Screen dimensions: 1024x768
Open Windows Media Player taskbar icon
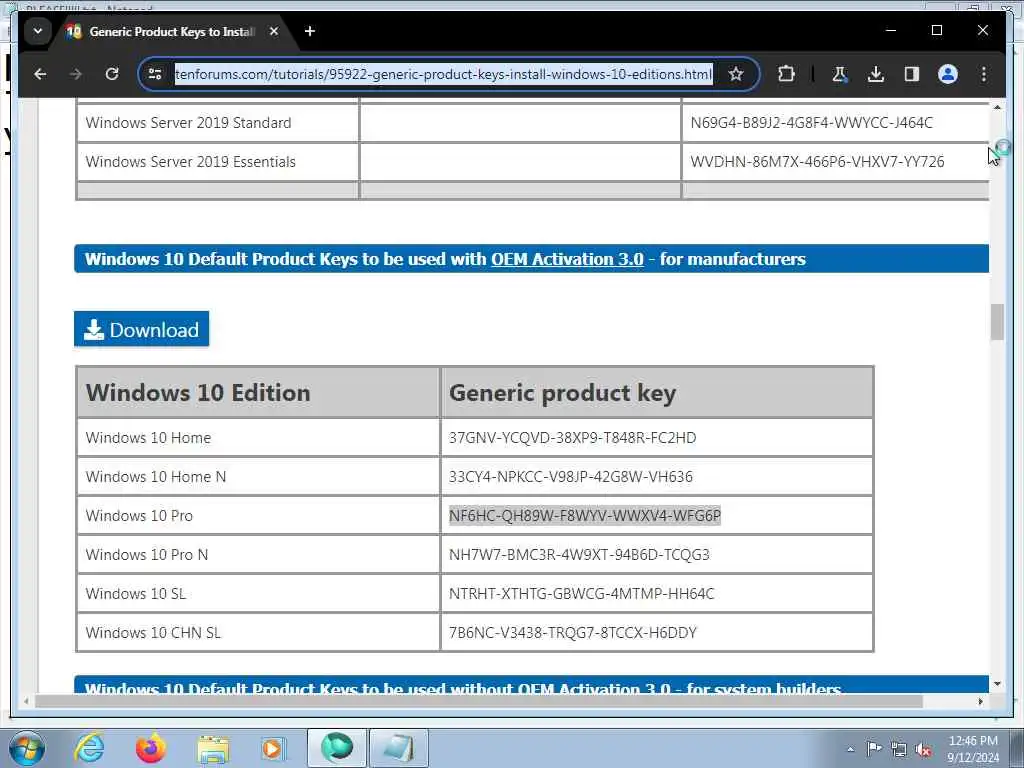(x=273, y=748)
